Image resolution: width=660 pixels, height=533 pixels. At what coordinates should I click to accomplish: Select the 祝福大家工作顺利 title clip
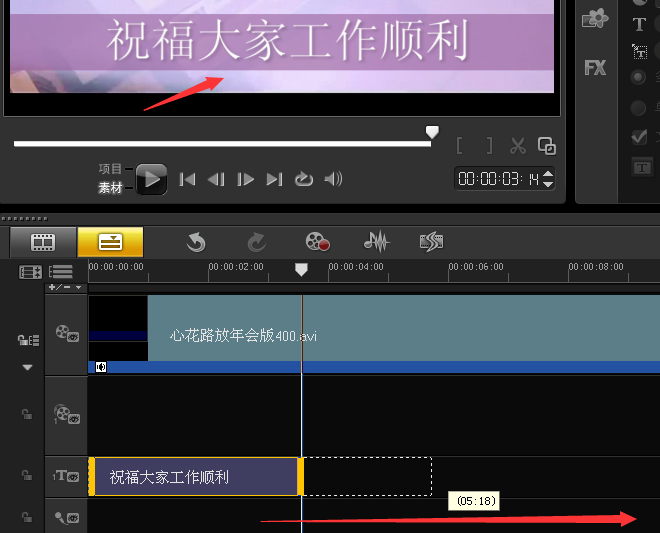196,477
